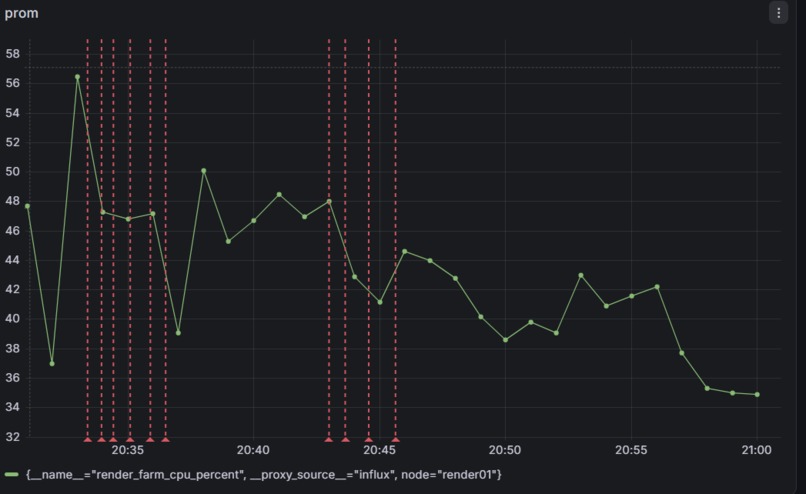
Task: Click the "20:45" time axis label
Action: 379,450
